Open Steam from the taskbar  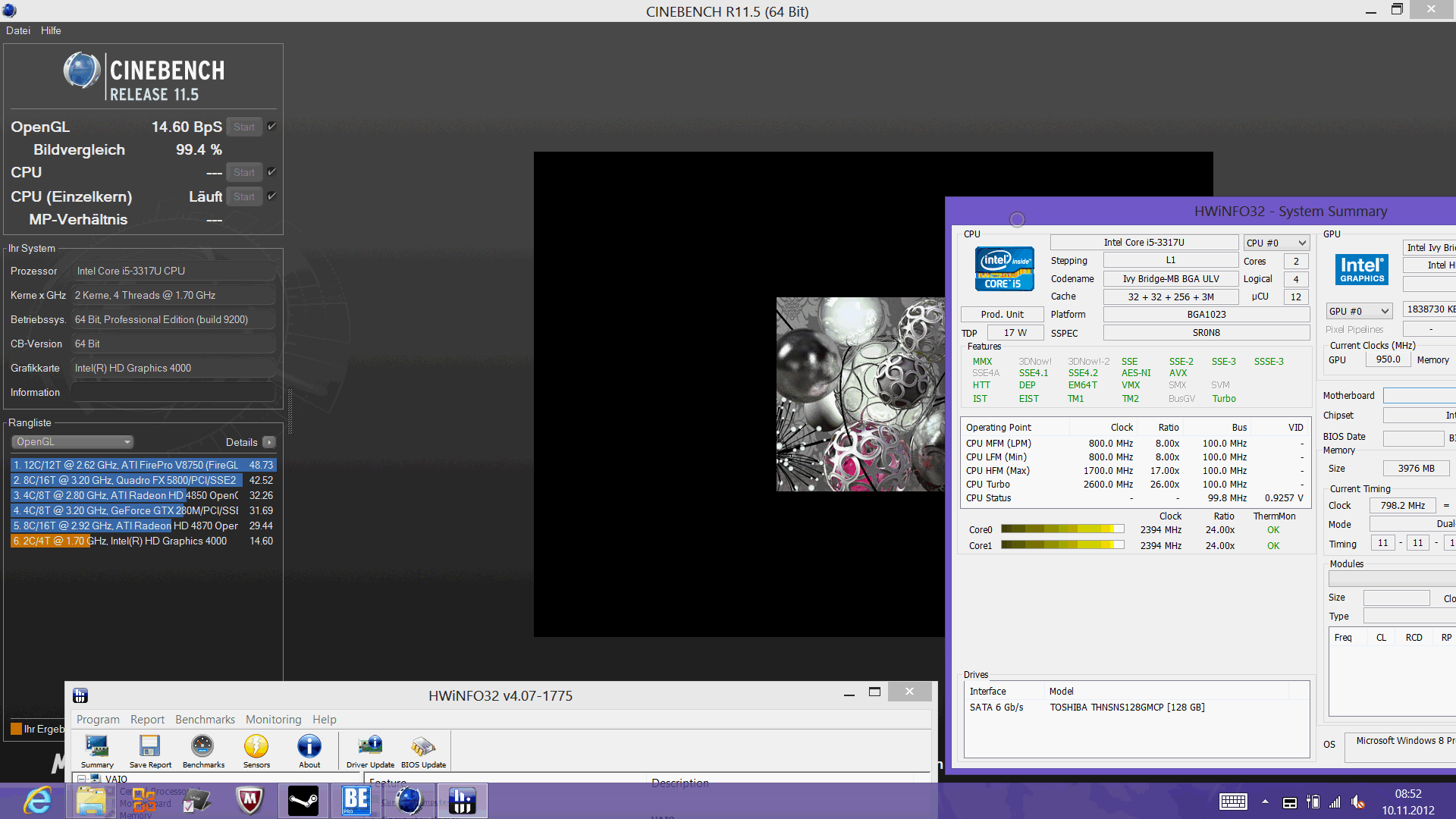(x=303, y=801)
